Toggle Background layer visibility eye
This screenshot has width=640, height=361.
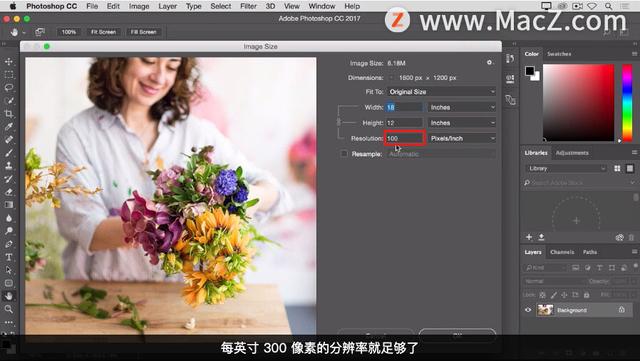pos(528,310)
